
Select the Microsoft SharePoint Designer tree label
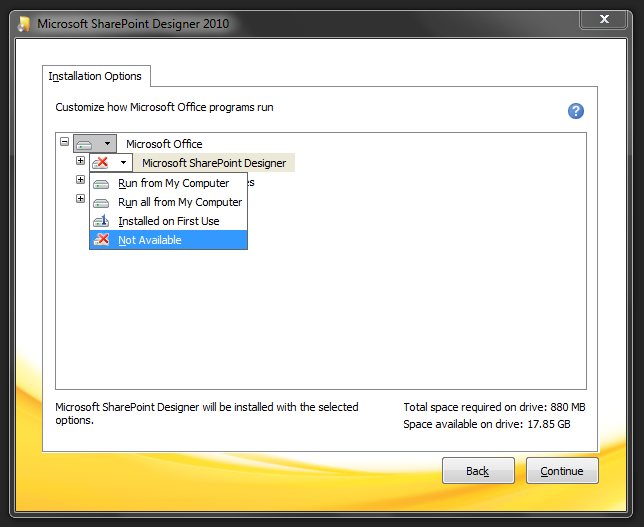(214, 163)
